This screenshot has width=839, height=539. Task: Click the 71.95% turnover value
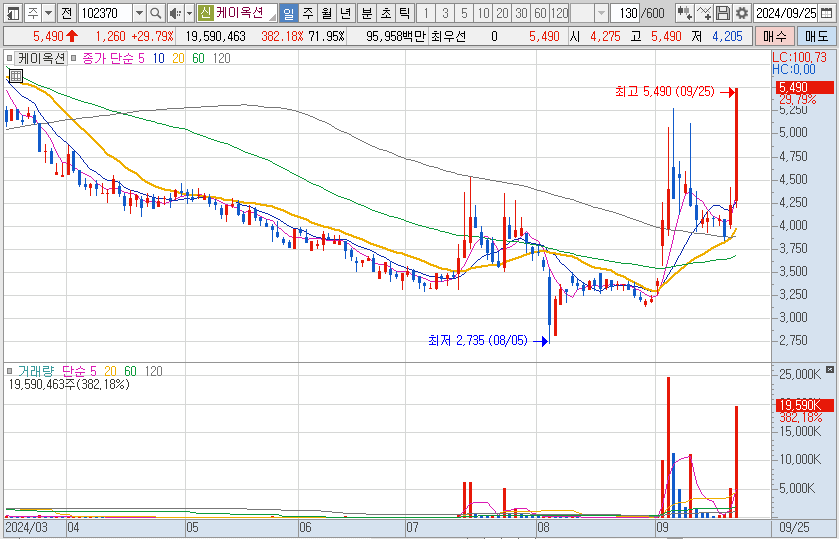point(326,36)
